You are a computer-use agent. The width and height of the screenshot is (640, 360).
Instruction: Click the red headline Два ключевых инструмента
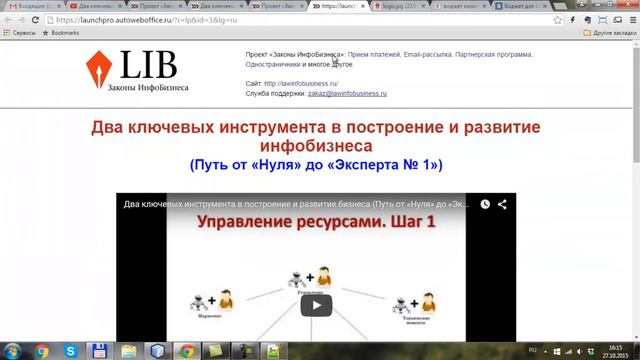pos(316,136)
